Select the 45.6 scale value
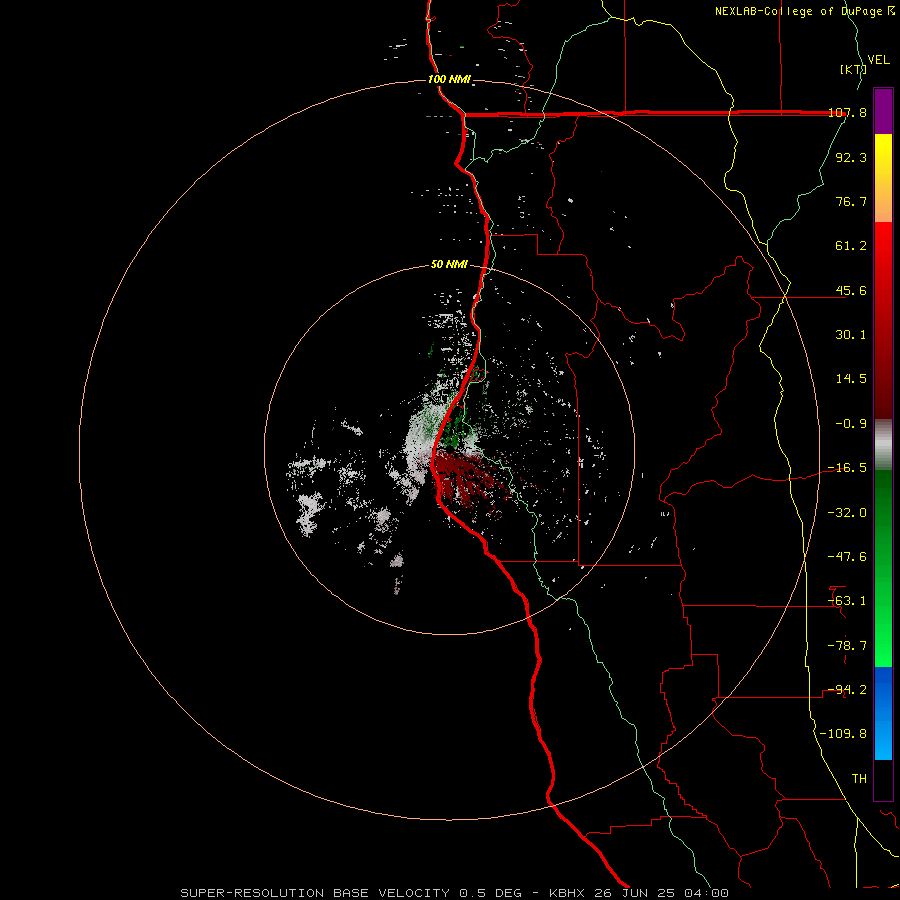The height and width of the screenshot is (900, 900). click(x=851, y=290)
